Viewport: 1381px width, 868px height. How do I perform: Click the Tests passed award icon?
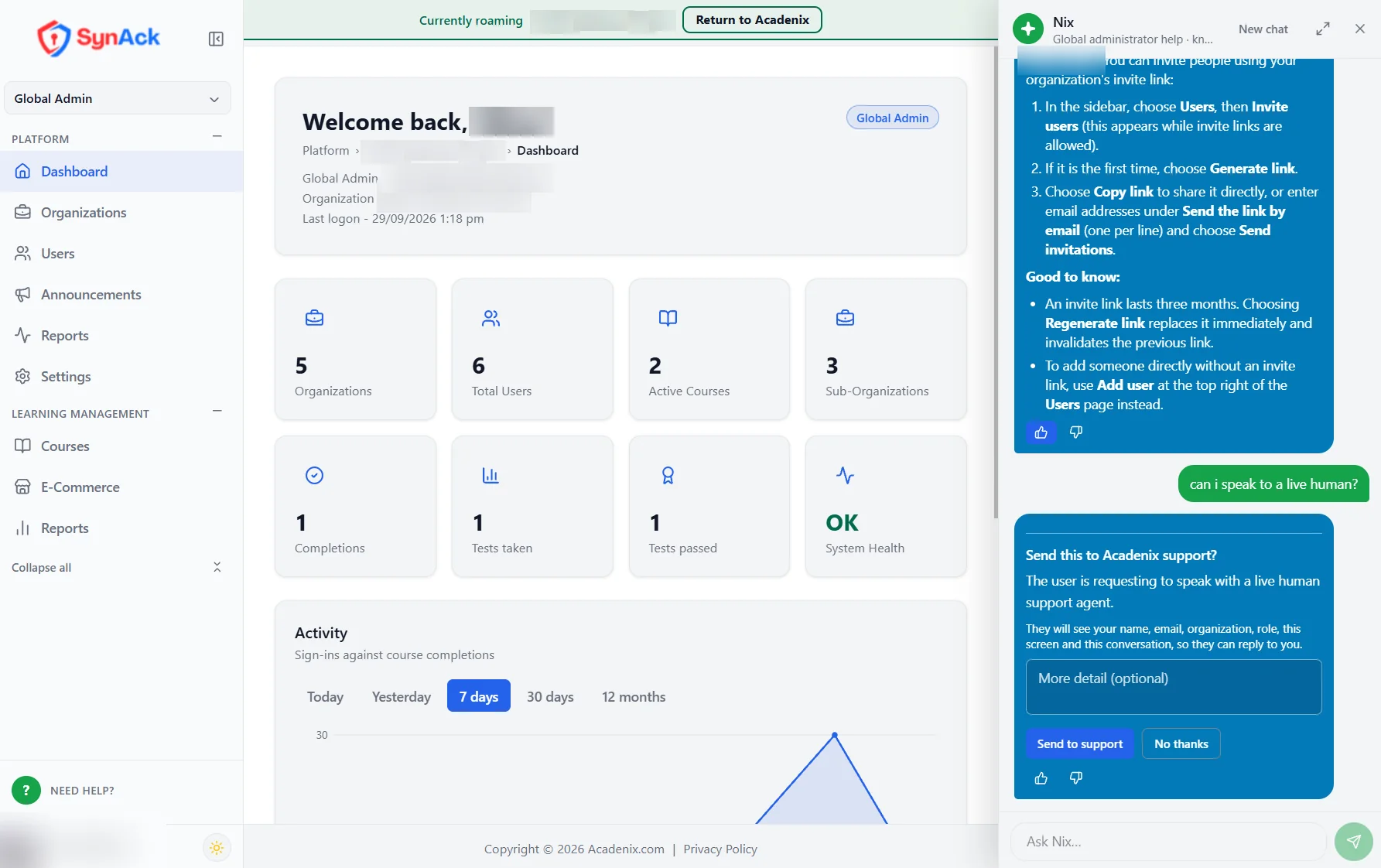point(668,475)
